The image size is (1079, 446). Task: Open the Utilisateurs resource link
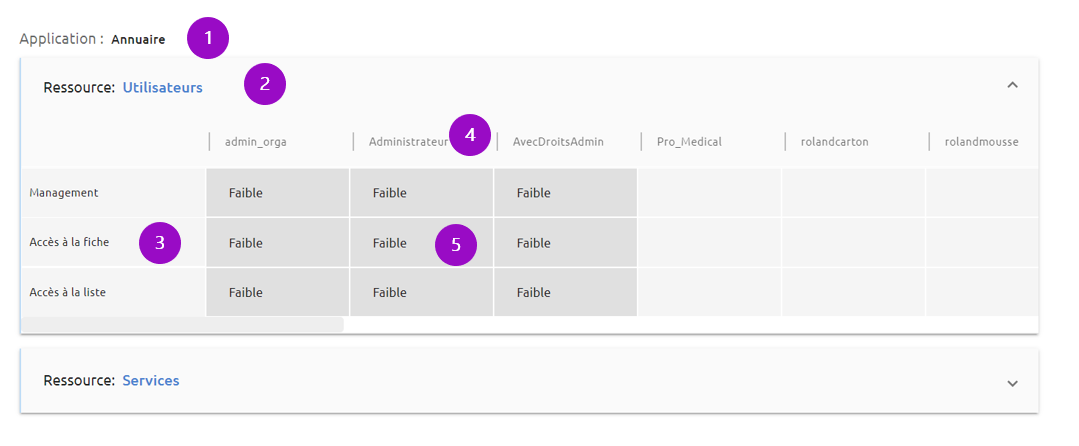pos(162,87)
